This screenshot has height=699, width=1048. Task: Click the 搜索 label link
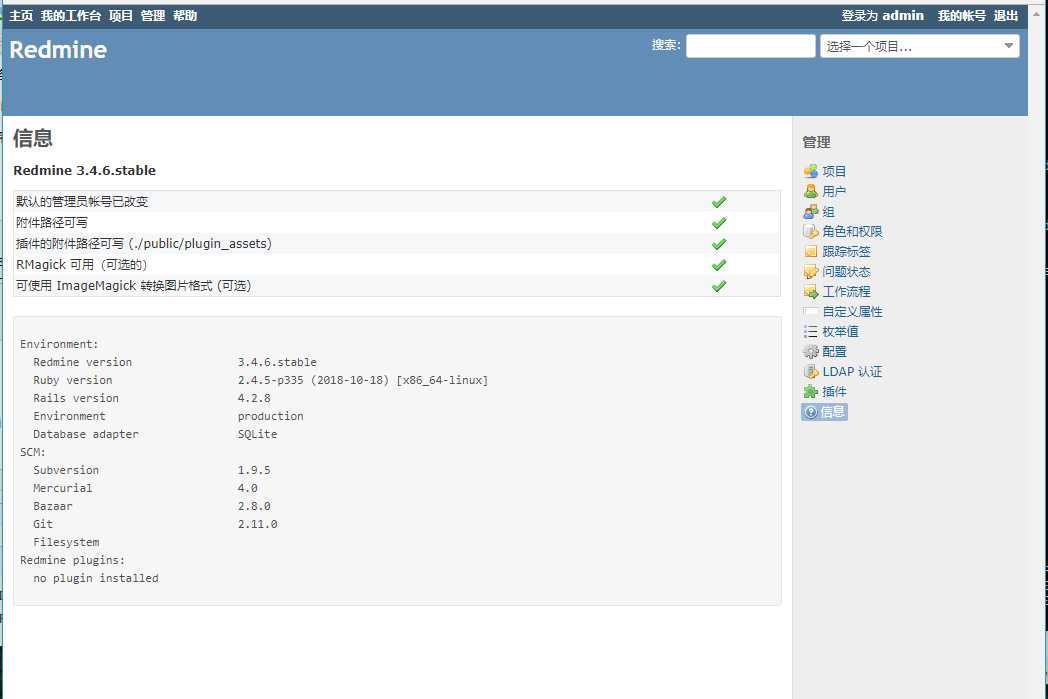[664, 45]
